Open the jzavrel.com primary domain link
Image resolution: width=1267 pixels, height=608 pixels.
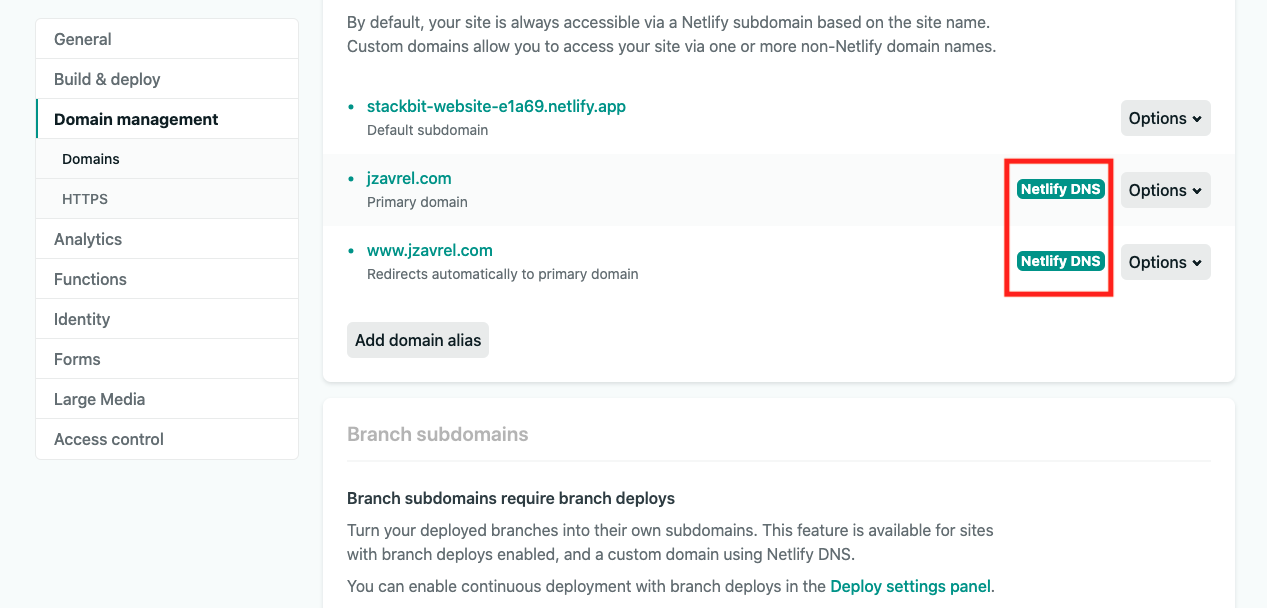(409, 178)
